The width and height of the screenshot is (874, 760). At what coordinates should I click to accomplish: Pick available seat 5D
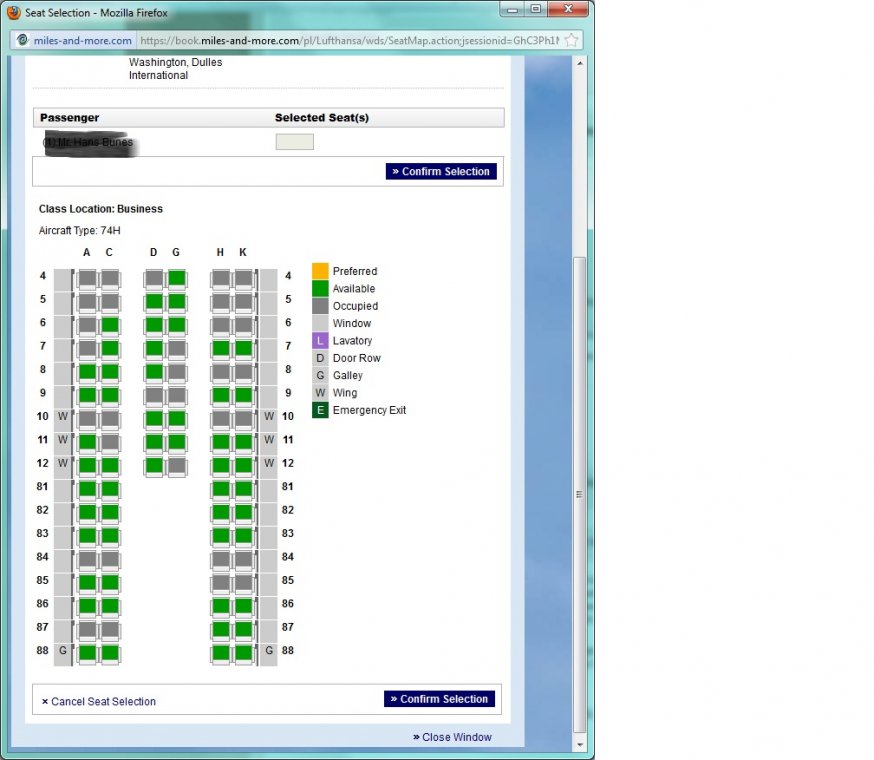(154, 301)
